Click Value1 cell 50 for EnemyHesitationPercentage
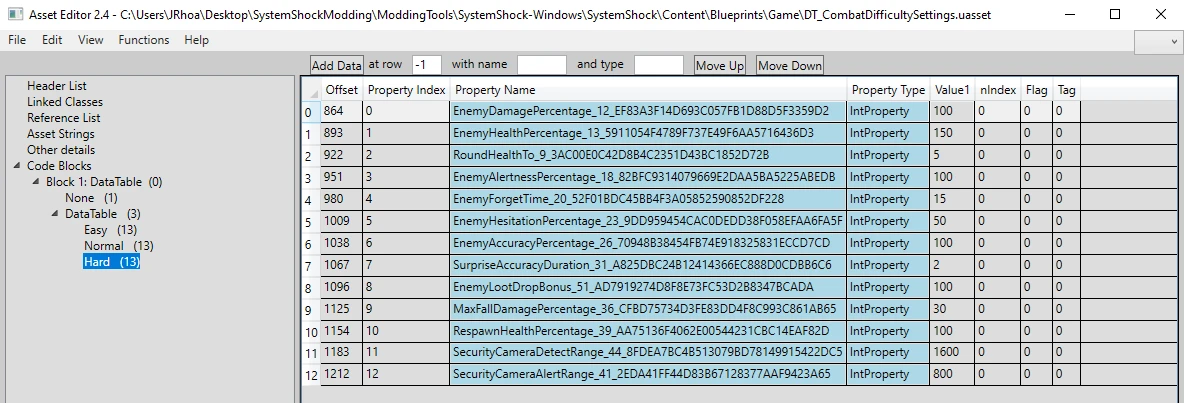Image resolution: width=1184 pixels, height=403 pixels. pyautogui.click(x=952, y=220)
